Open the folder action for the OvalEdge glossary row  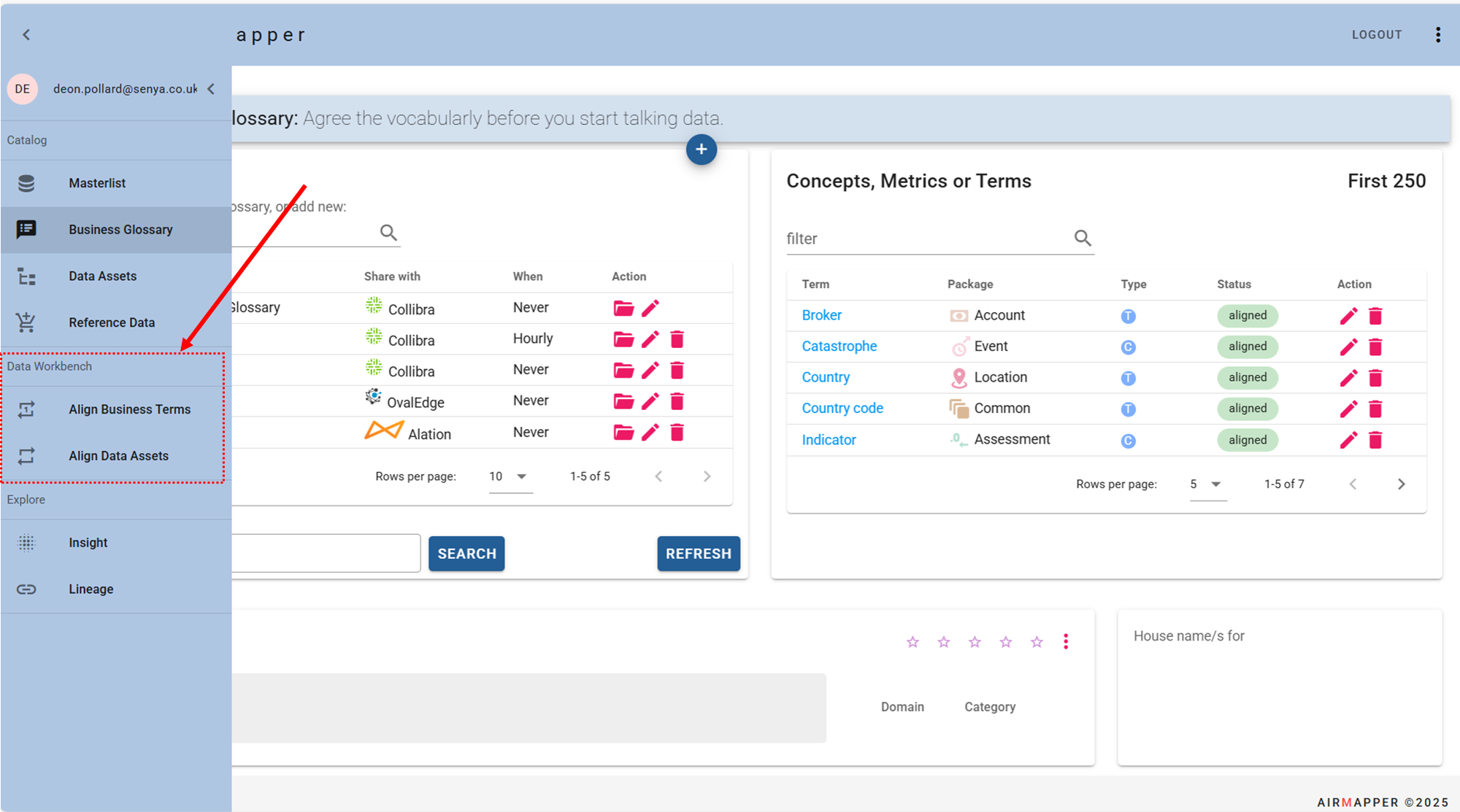pos(623,401)
